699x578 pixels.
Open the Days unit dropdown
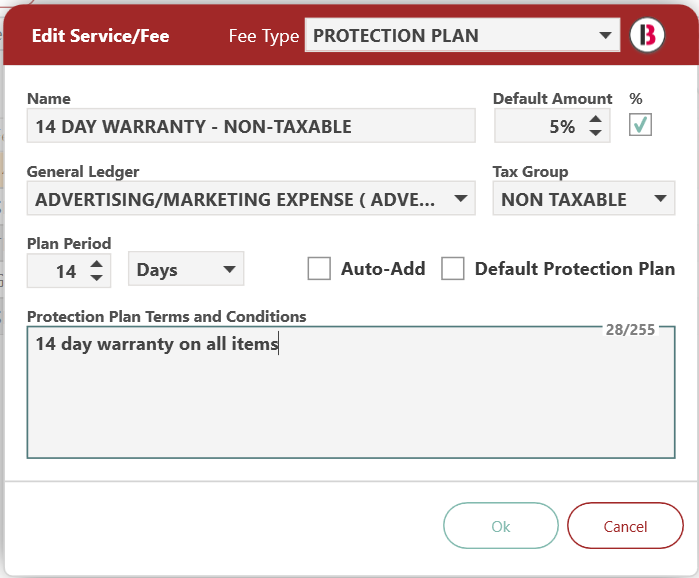186,269
